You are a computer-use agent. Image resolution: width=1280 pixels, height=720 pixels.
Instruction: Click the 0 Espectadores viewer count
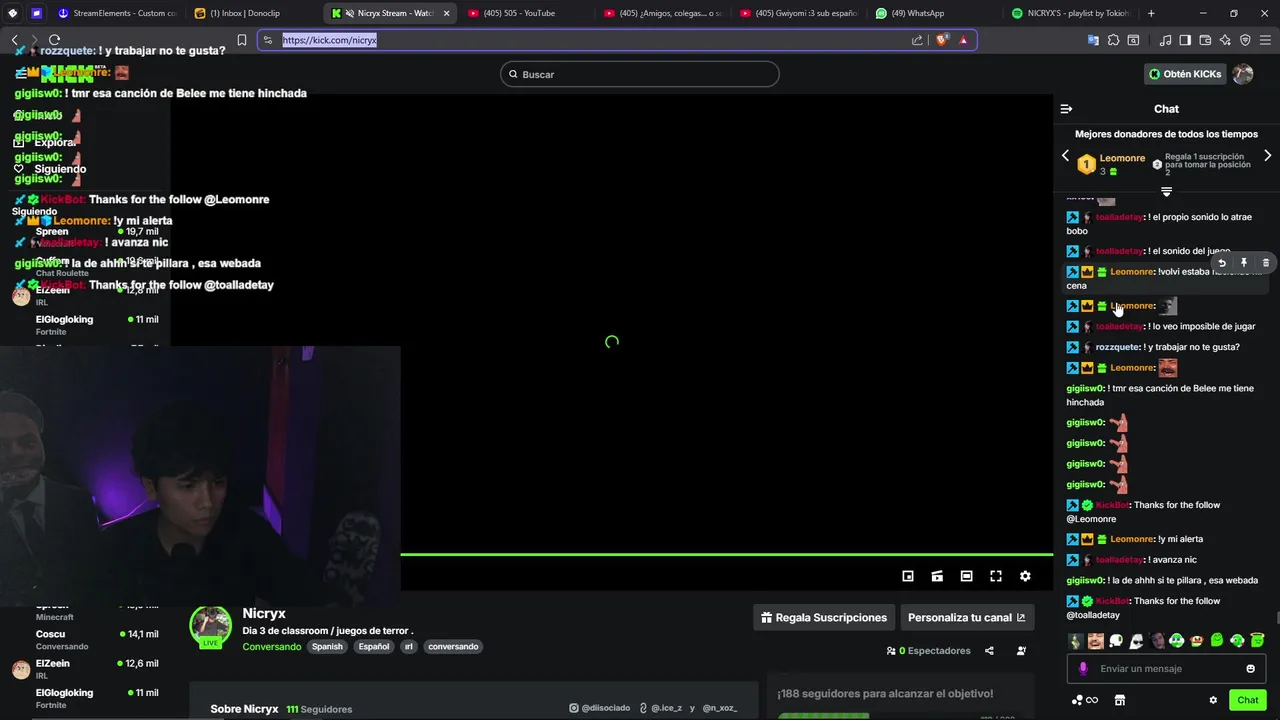[x=929, y=651]
